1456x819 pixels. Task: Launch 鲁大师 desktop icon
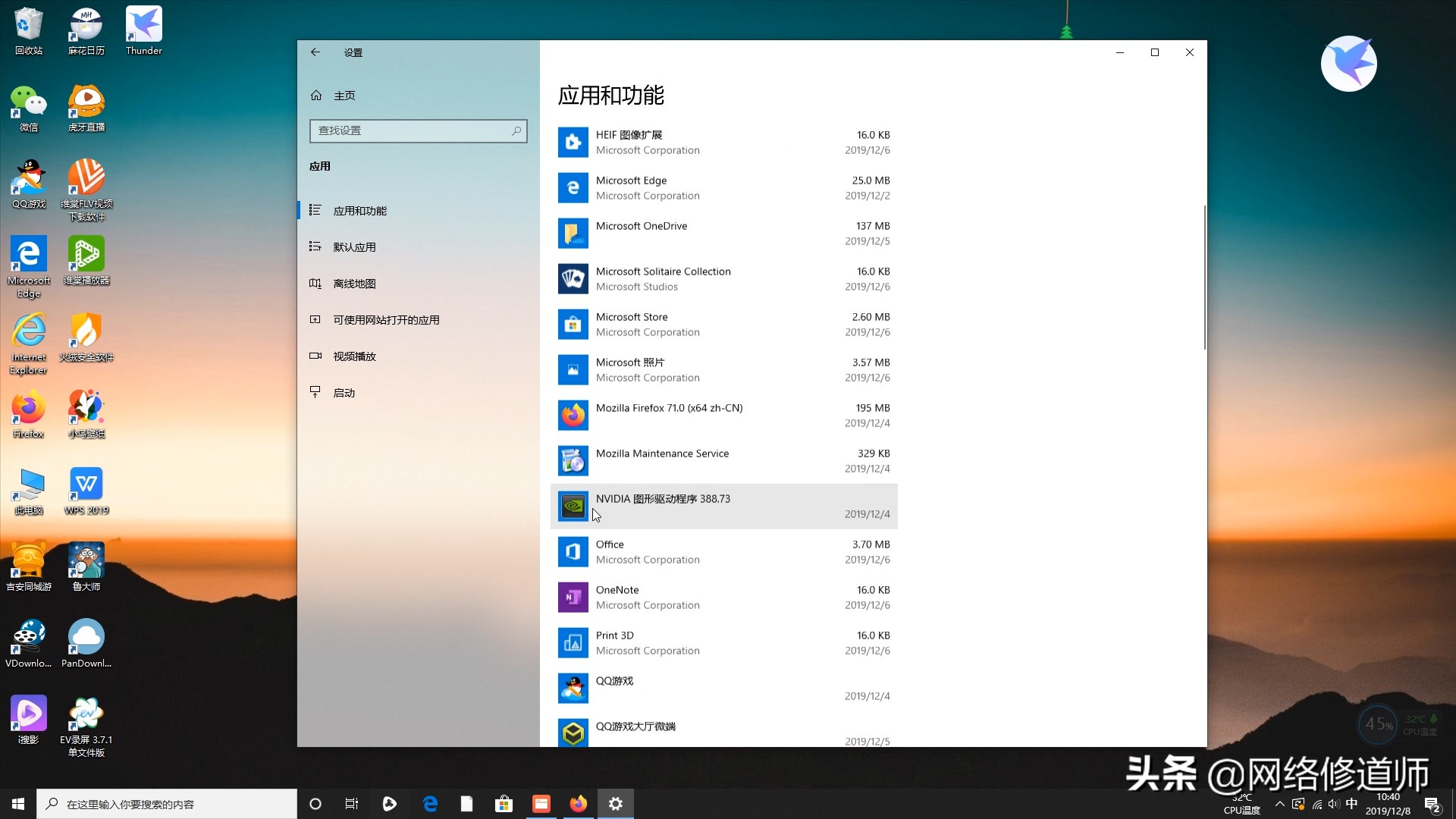pos(86,561)
